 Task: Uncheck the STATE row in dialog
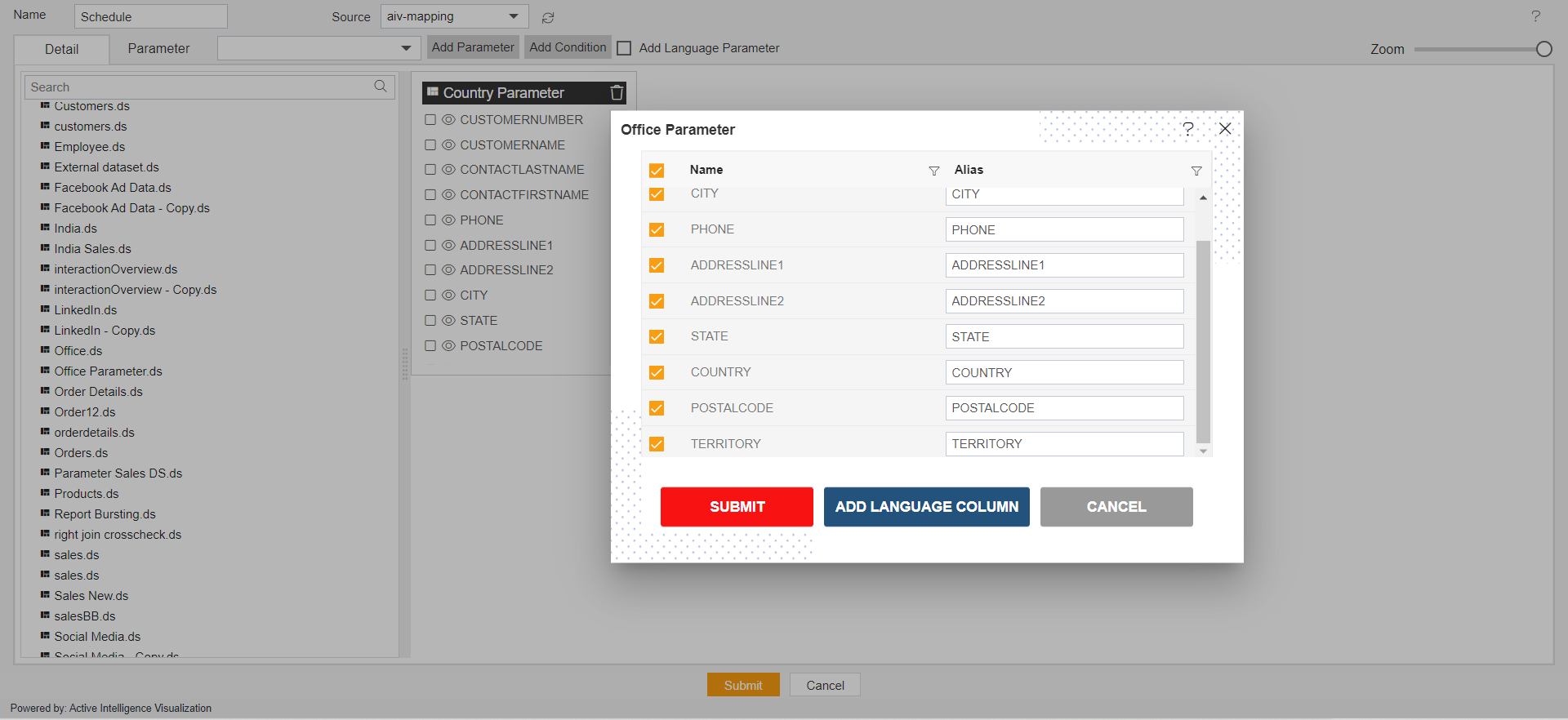pyautogui.click(x=657, y=336)
